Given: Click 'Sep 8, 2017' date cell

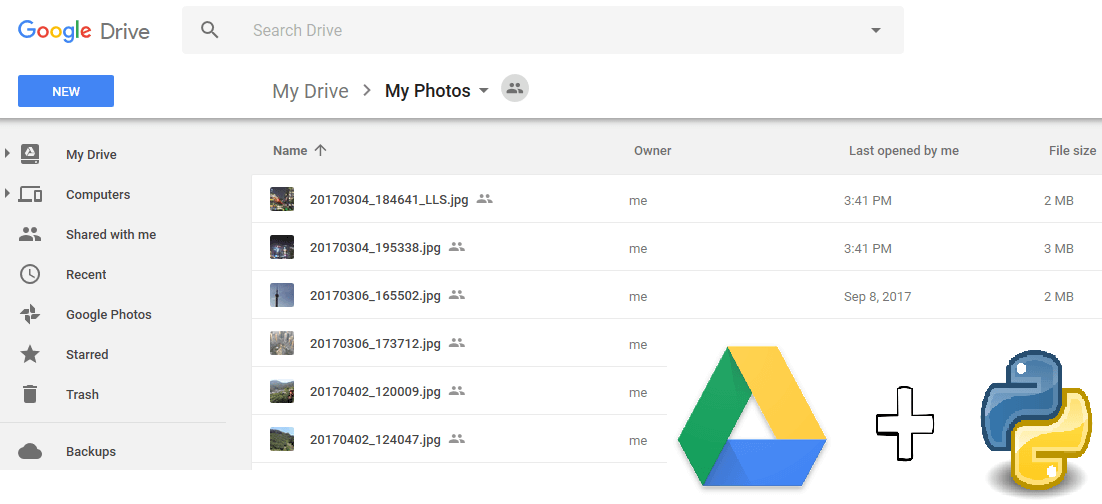Looking at the screenshot, I should [877, 297].
